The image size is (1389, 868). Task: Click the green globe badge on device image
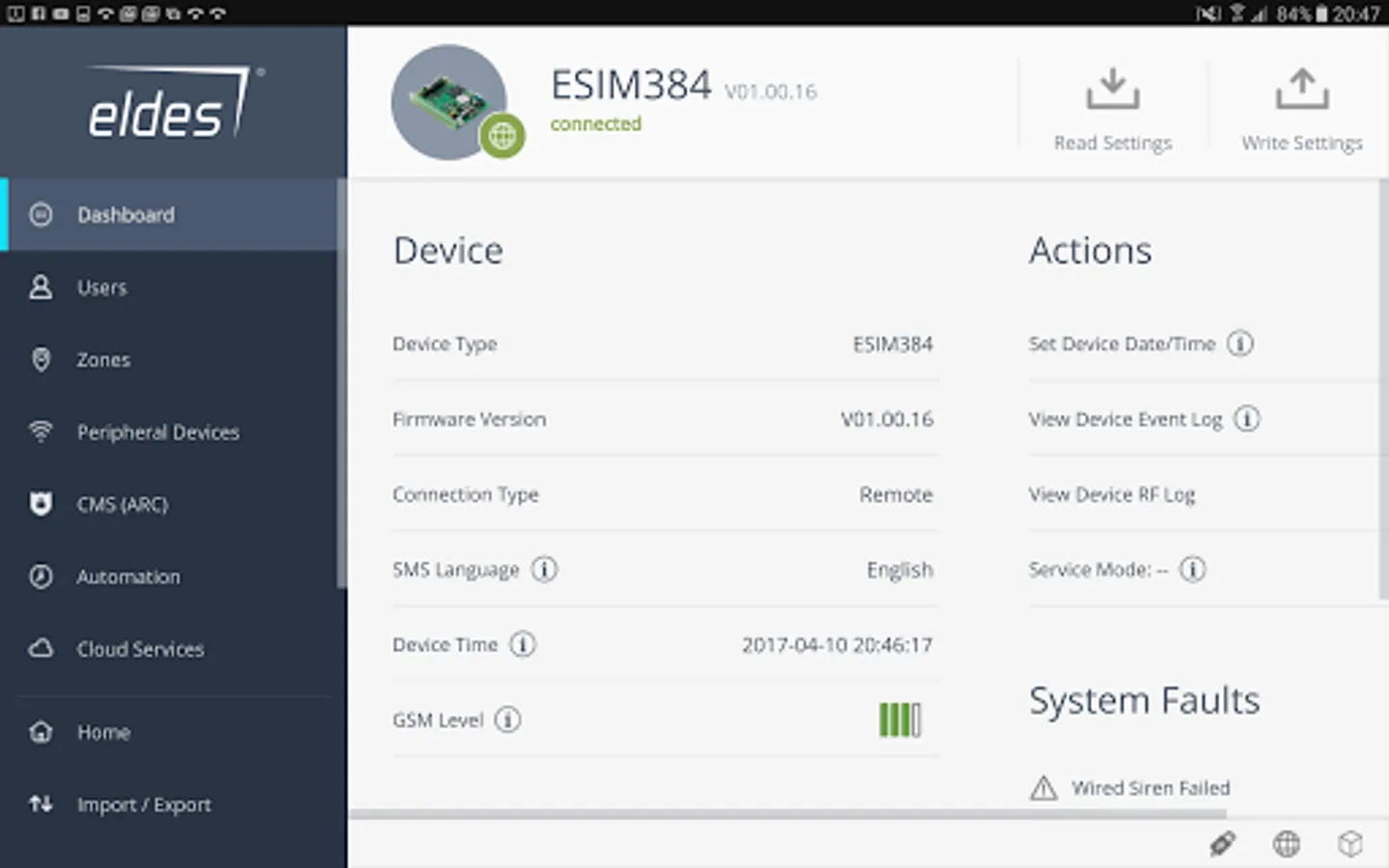coord(503,136)
